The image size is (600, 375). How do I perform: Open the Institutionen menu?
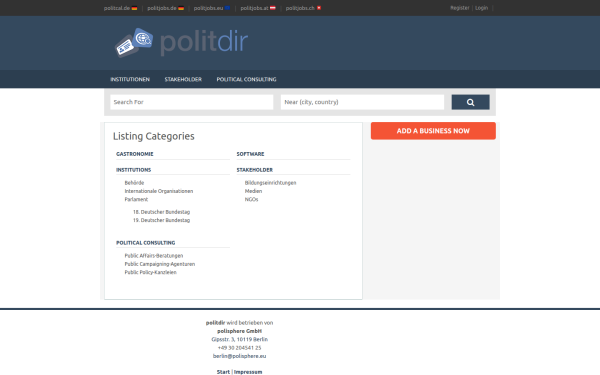[x=130, y=79]
